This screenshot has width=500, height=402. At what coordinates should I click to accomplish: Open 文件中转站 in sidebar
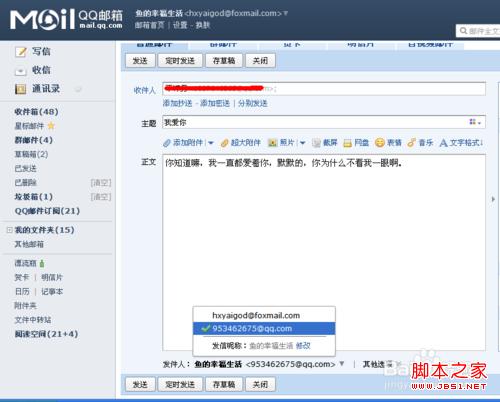(33, 320)
